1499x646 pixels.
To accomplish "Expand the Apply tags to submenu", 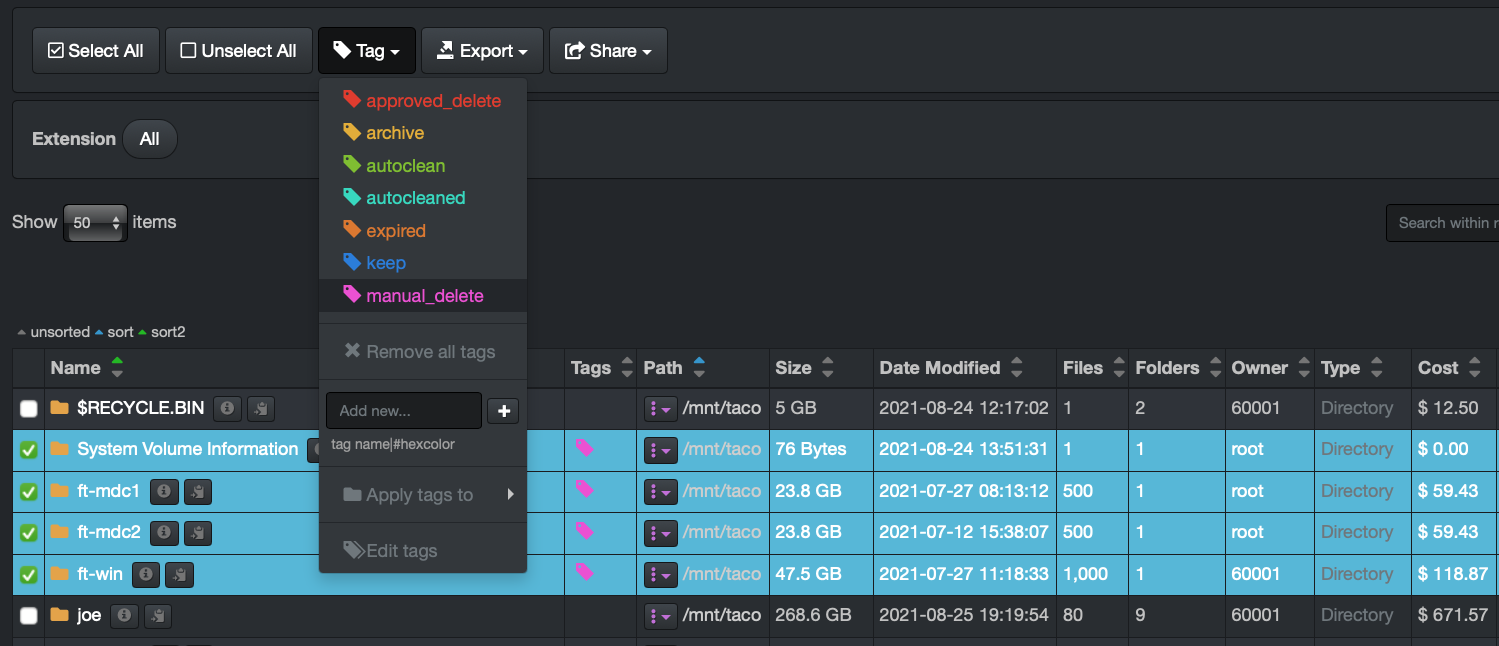I will [x=418, y=495].
